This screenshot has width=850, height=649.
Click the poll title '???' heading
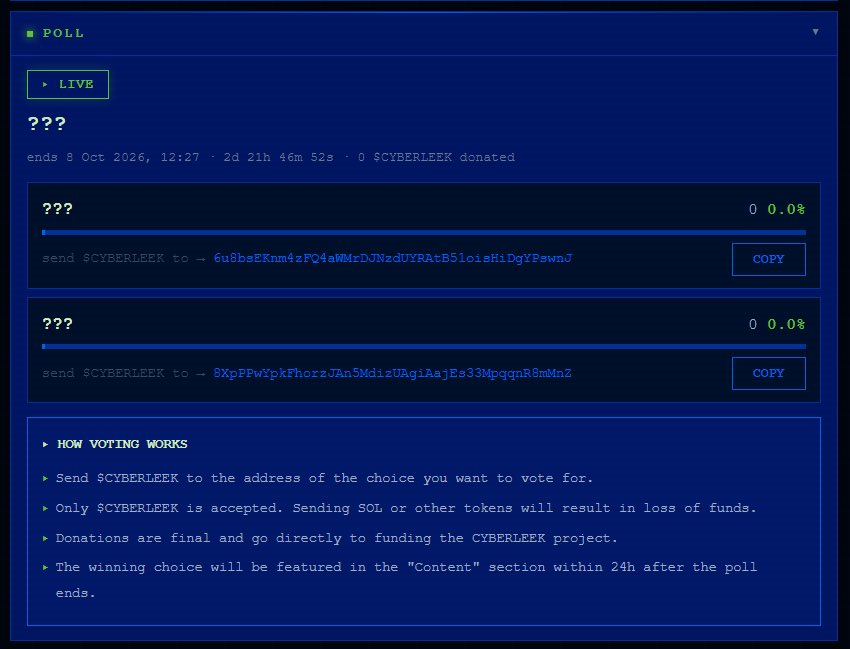pyautogui.click(x=47, y=124)
